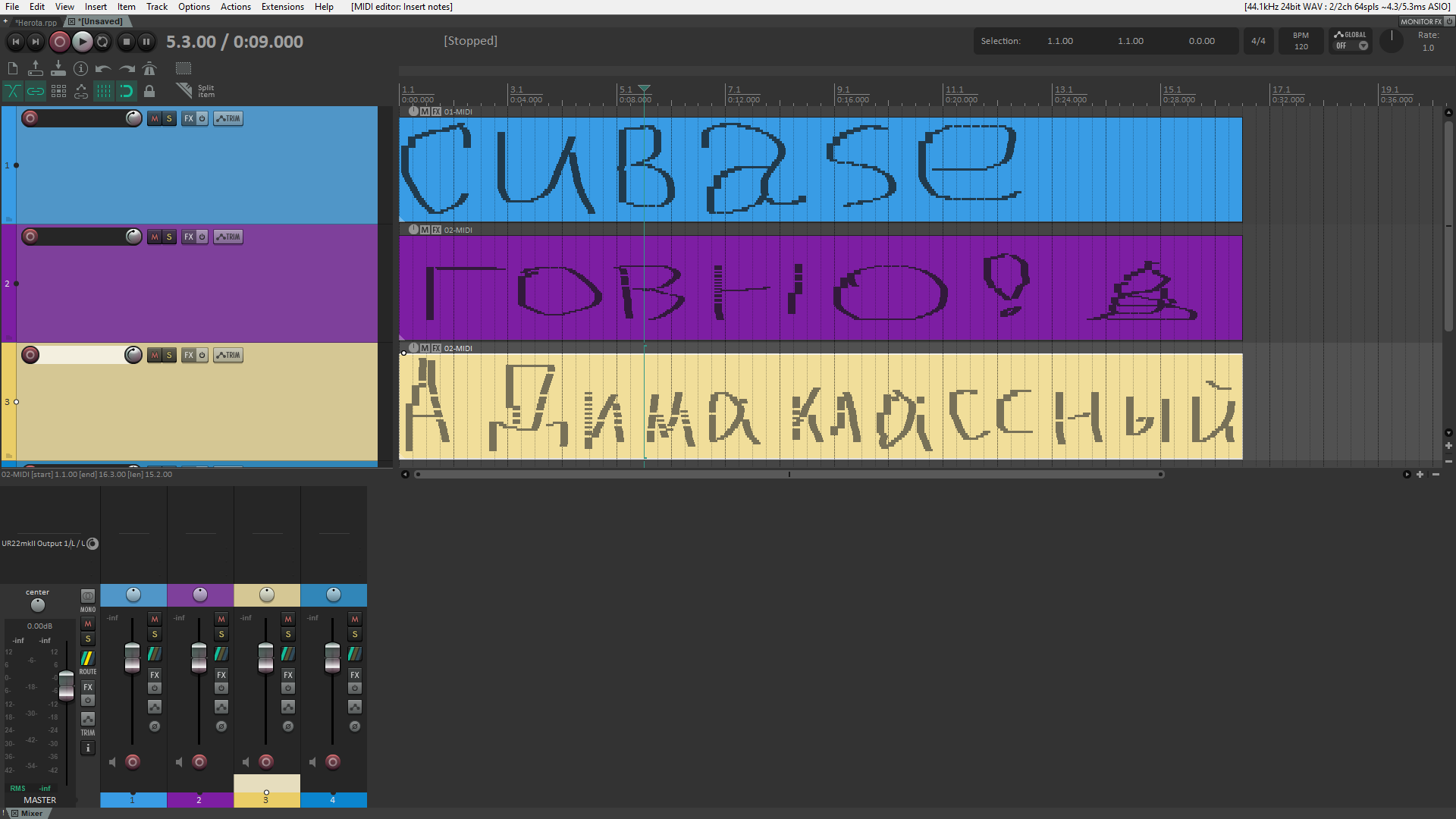Start playback with the Play button
The width and height of the screenshot is (1456, 819).
[82, 42]
